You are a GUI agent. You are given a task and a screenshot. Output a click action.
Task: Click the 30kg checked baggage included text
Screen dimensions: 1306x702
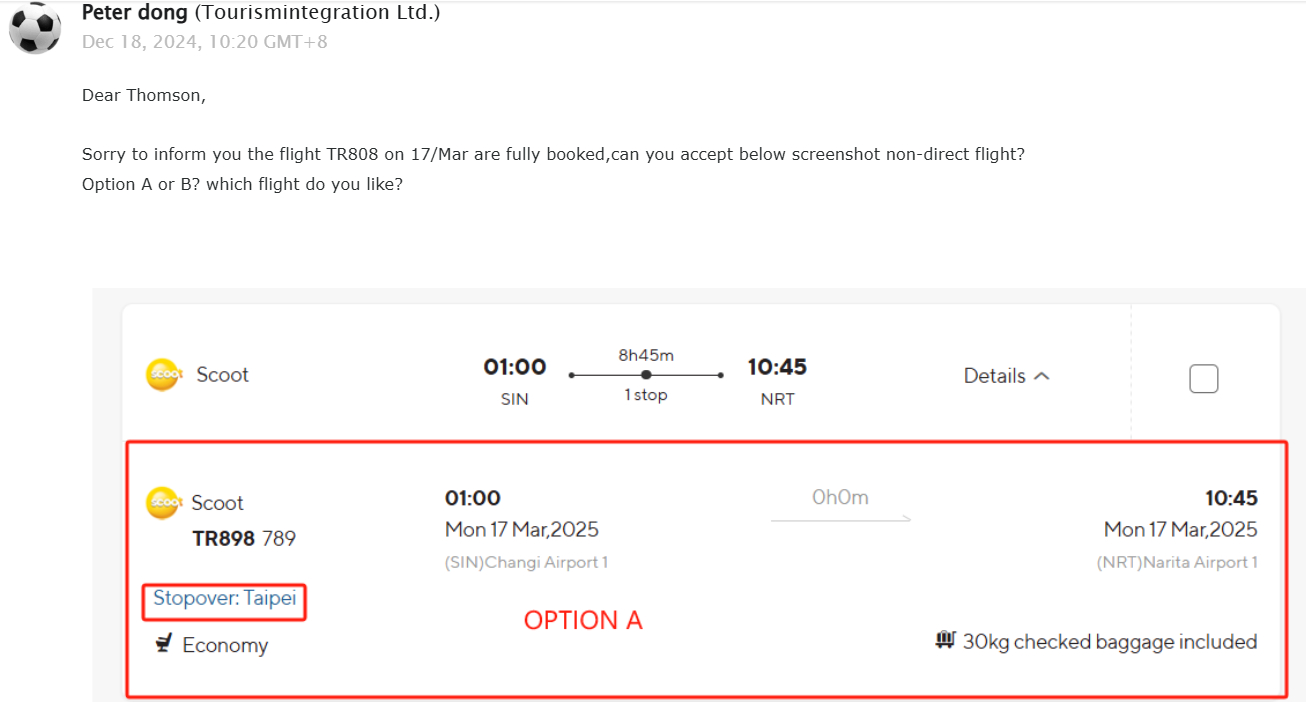pos(1109,642)
